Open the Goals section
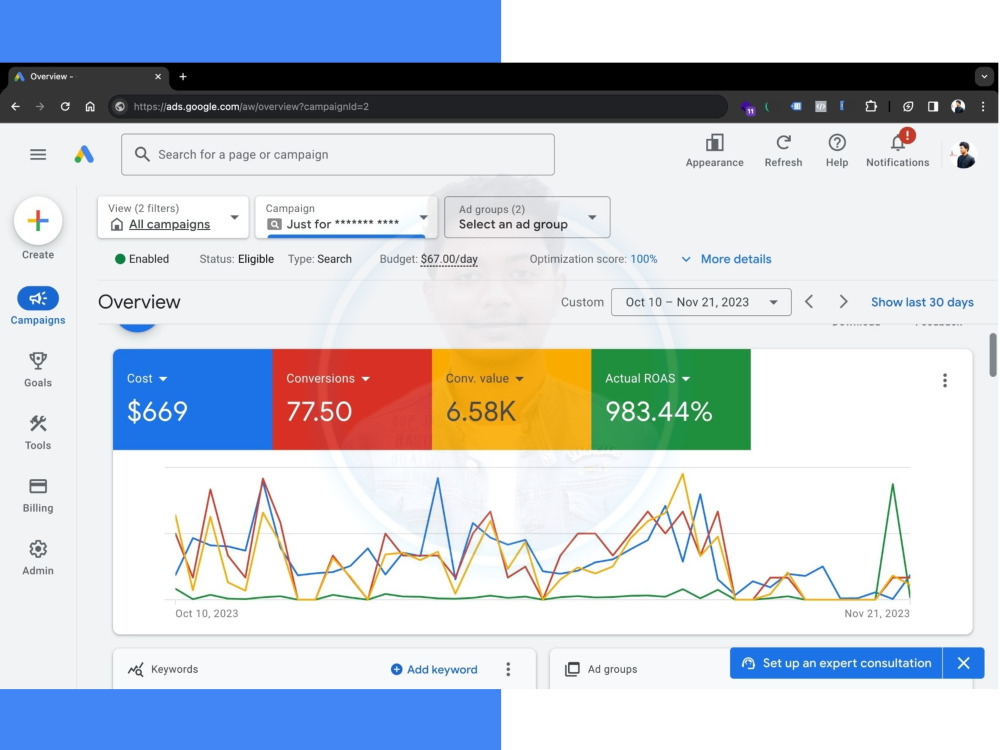This screenshot has height=750, width=1000. 38,370
